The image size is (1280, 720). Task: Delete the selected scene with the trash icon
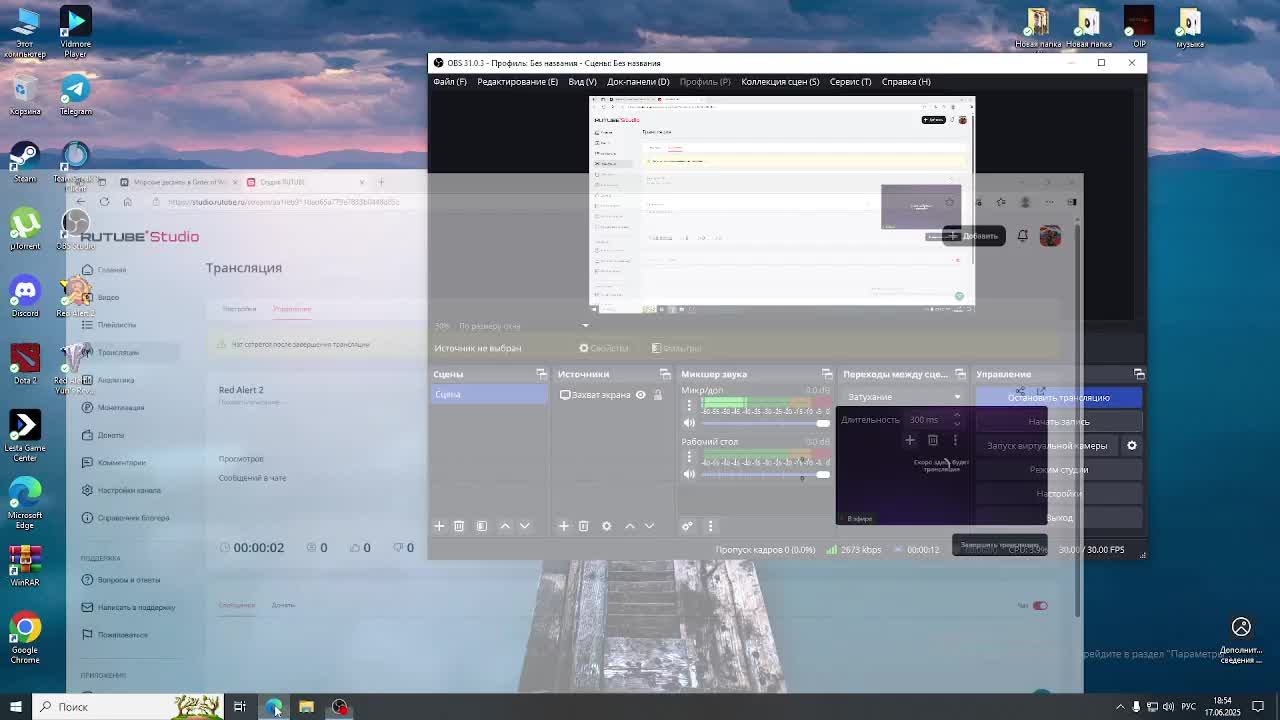point(459,526)
